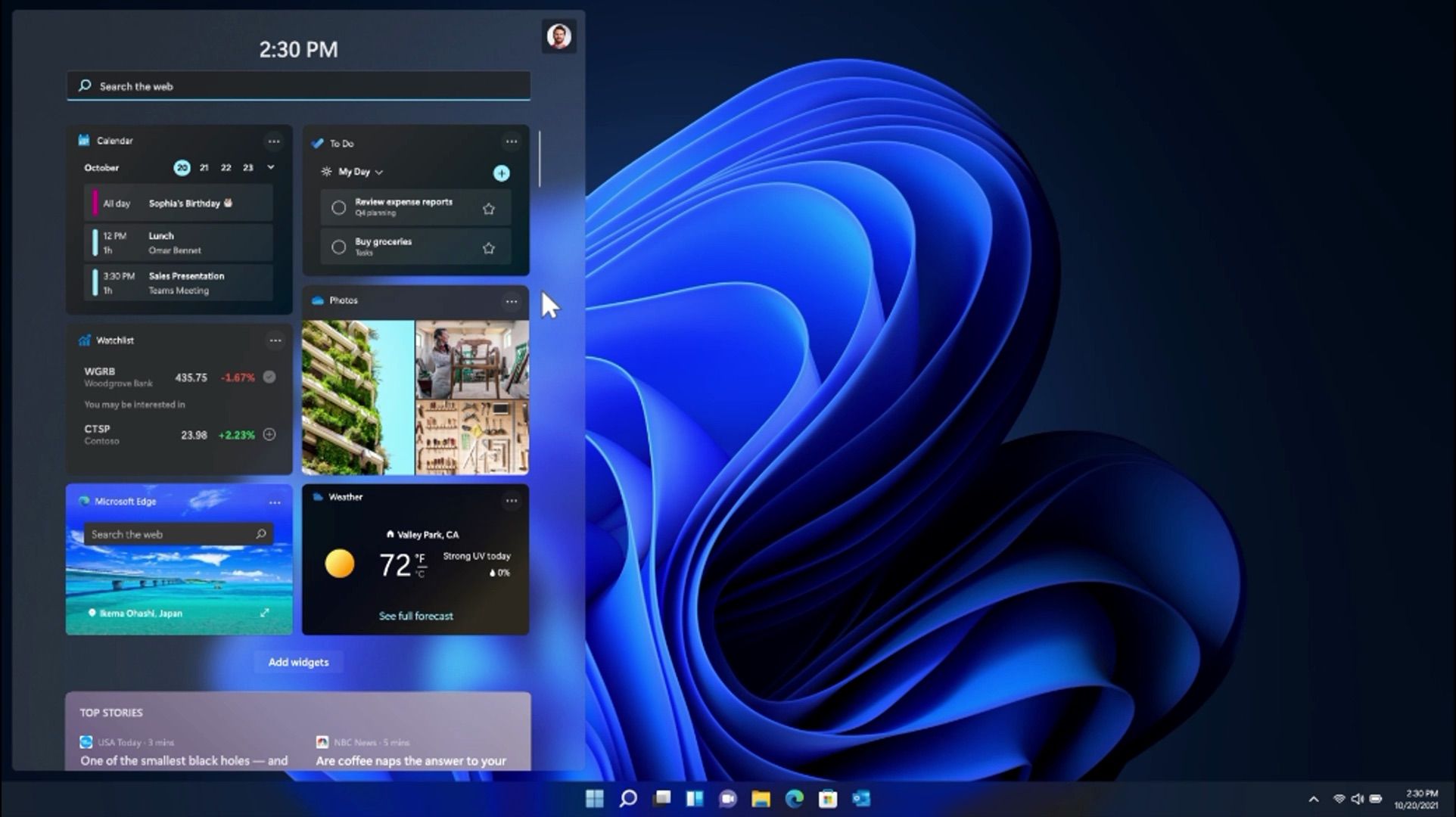1456x817 pixels.
Task: Open See full forecast link
Action: pyautogui.click(x=415, y=616)
